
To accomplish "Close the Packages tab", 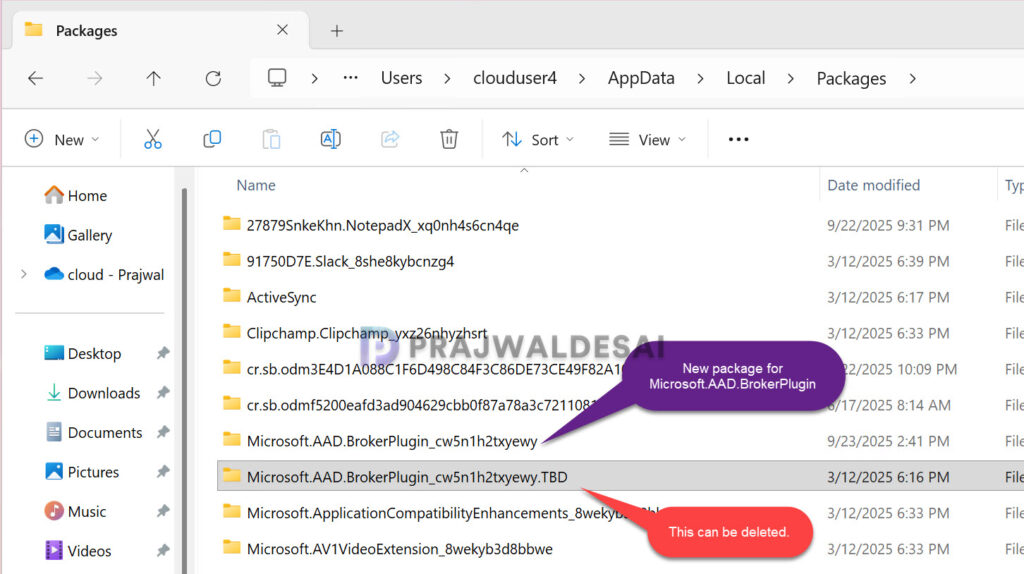I will (x=282, y=30).
